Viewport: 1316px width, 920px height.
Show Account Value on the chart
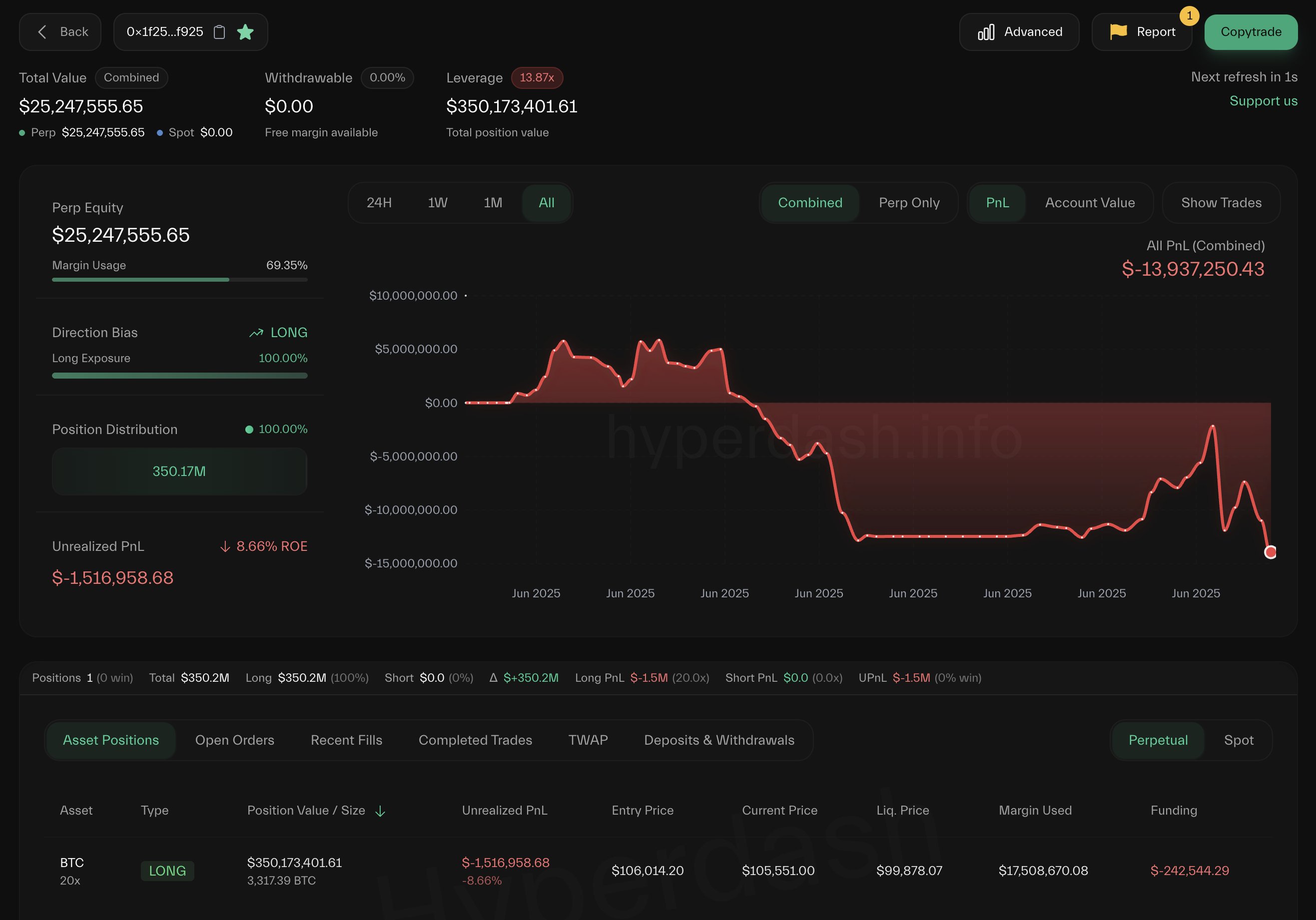coord(1090,203)
